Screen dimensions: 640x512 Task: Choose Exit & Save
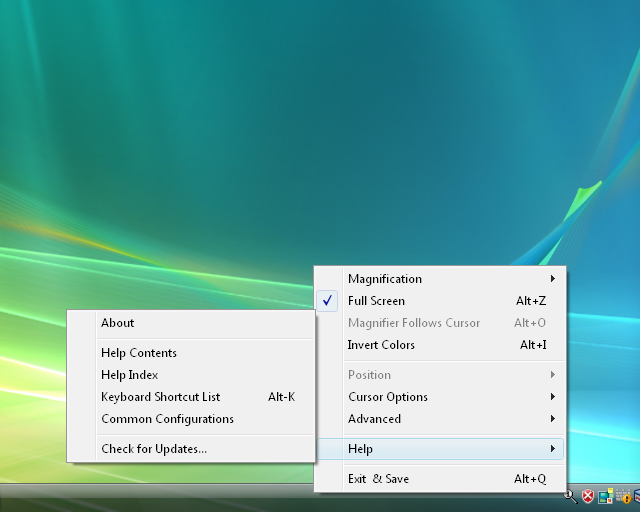coord(378,479)
